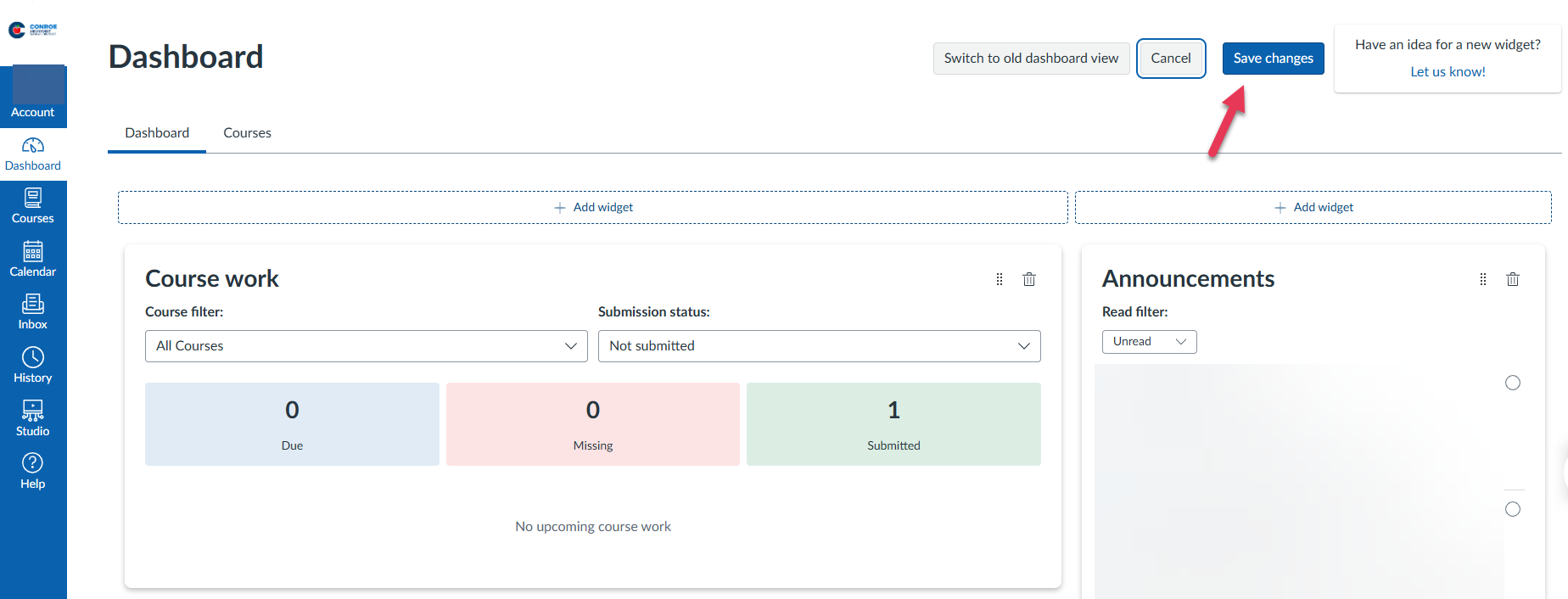Open the Calendar from sidebar

point(33,260)
